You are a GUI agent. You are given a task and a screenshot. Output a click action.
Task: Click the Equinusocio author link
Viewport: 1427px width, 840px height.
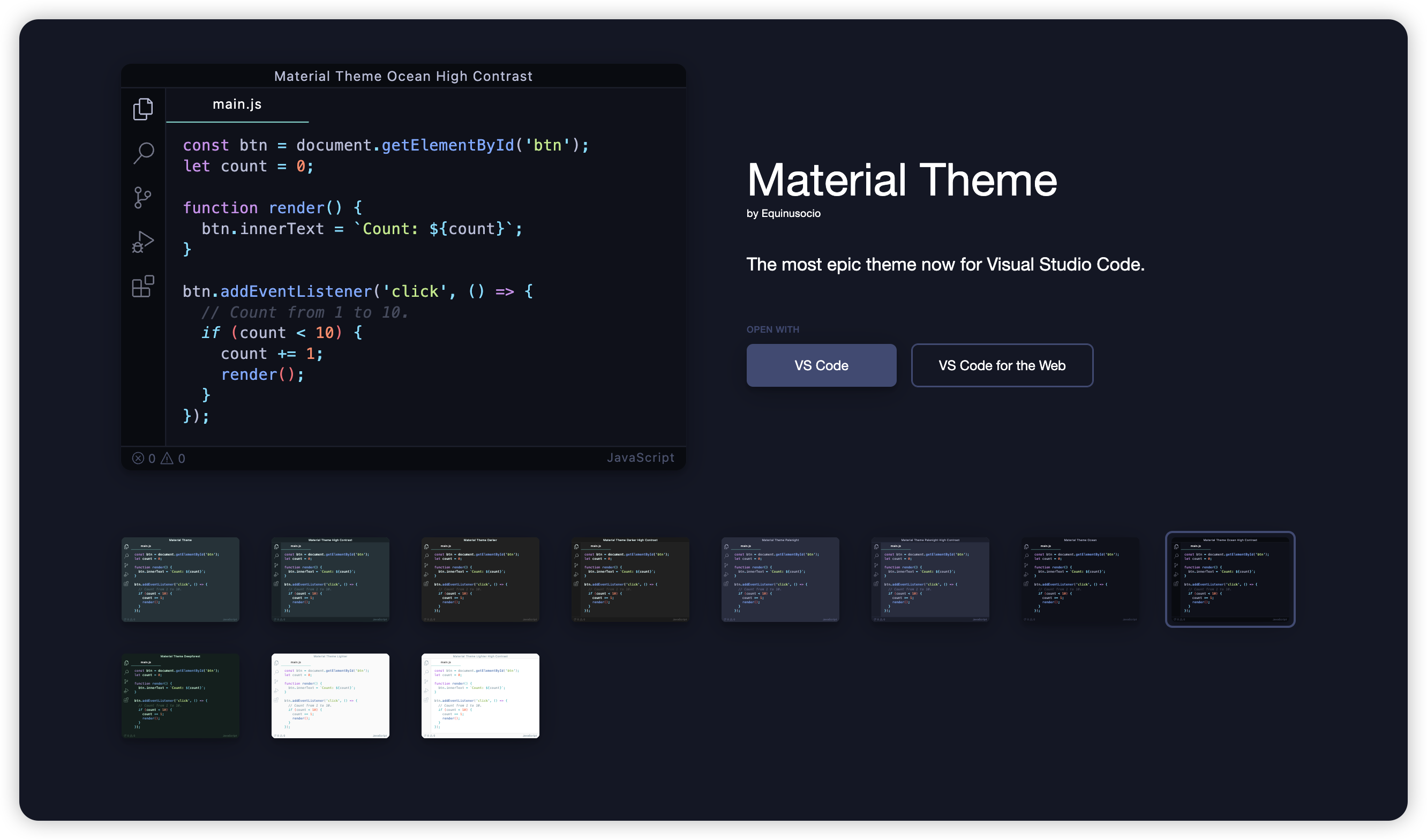click(x=791, y=214)
